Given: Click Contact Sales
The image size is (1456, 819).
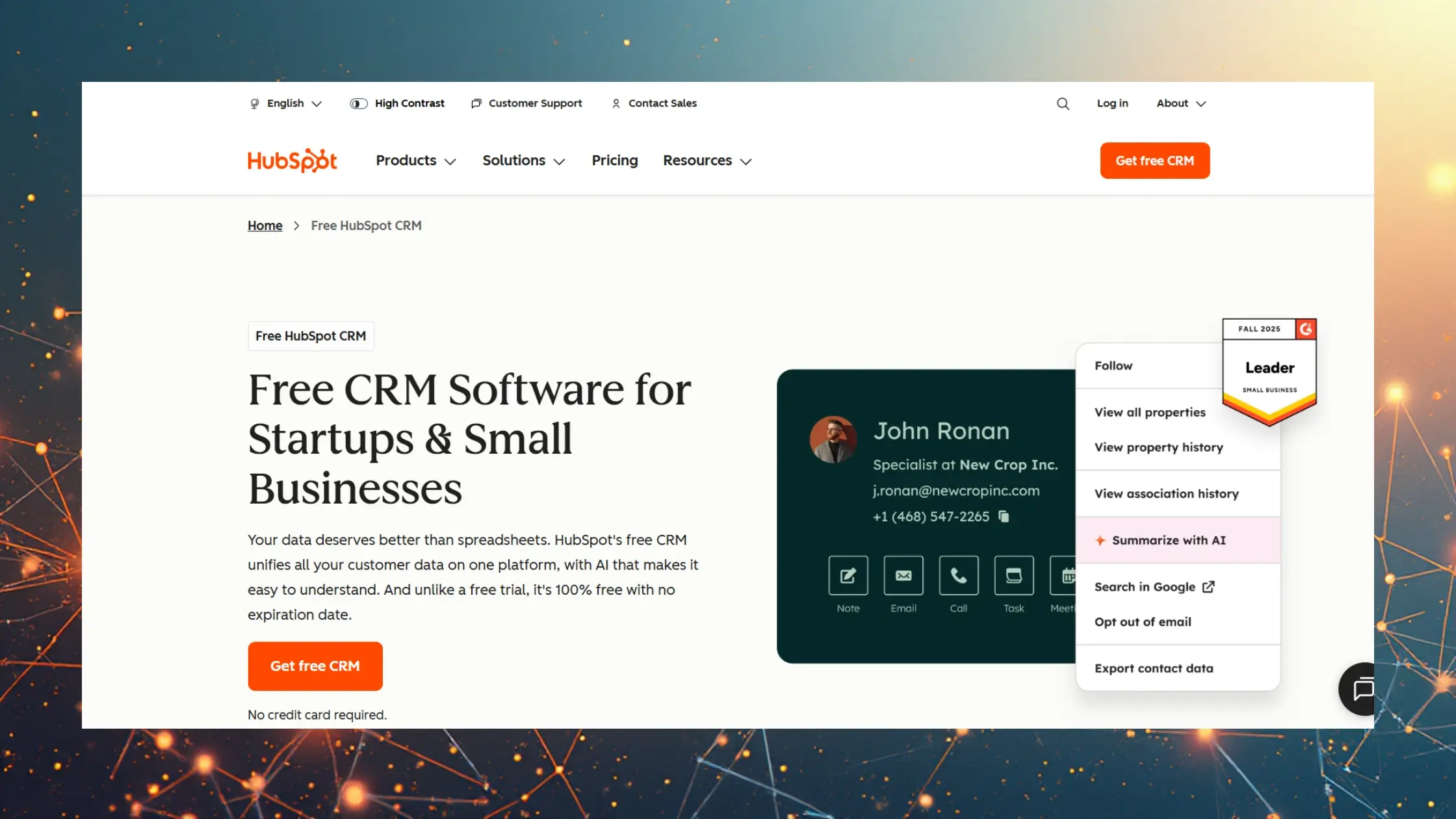Looking at the screenshot, I should [662, 103].
